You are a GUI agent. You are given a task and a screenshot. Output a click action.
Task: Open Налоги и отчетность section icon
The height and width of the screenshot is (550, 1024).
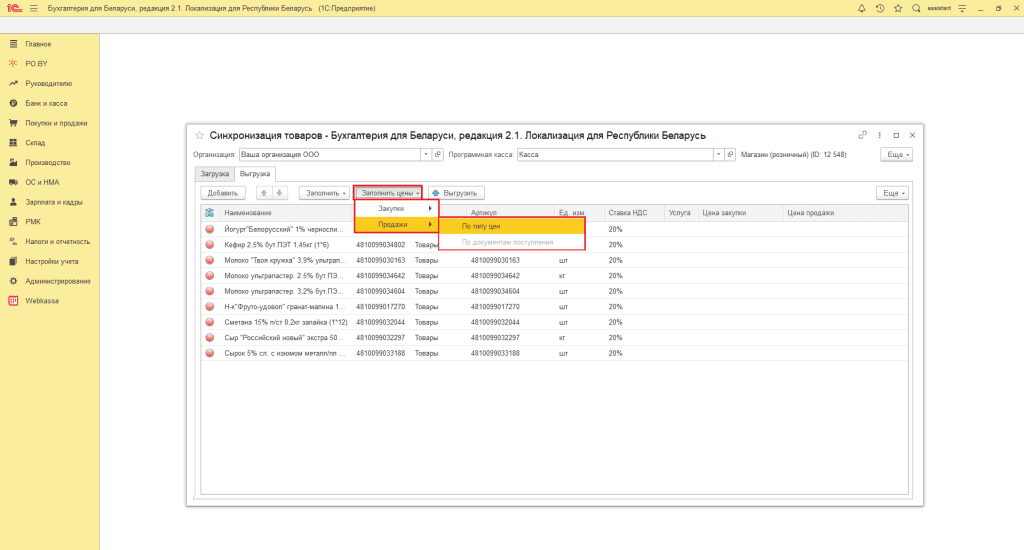pyautogui.click(x=13, y=242)
